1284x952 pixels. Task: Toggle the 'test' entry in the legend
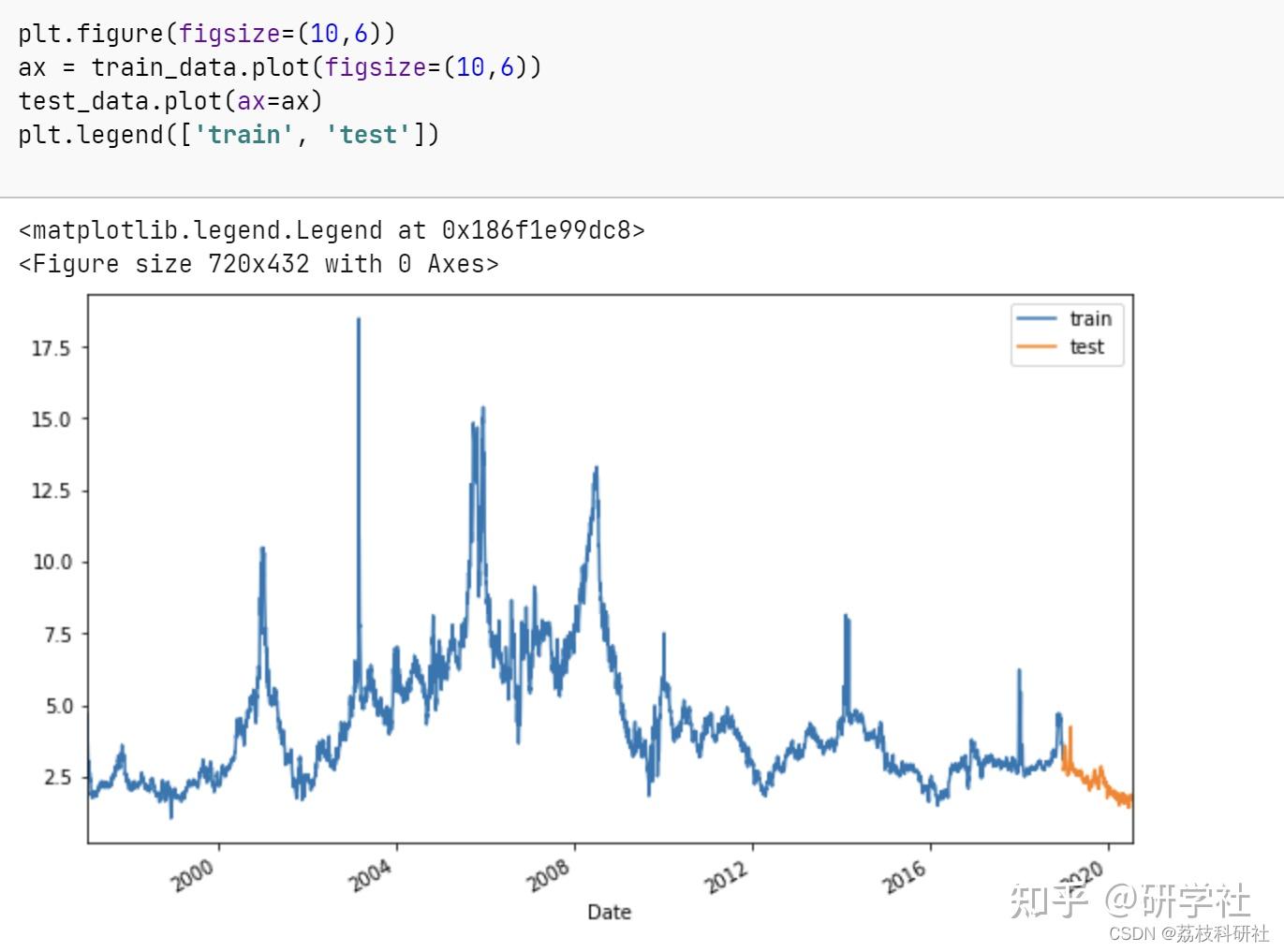click(x=1086, y=346)
